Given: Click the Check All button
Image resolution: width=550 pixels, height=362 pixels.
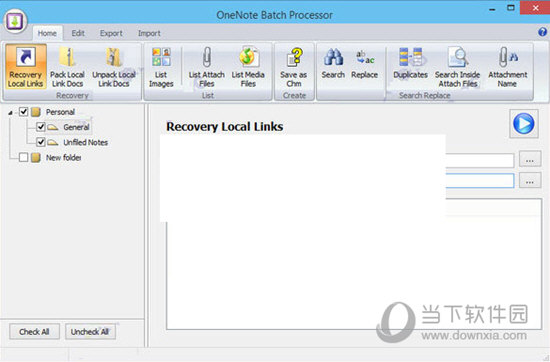Looking at the screenshot, I should pos(34,331).
